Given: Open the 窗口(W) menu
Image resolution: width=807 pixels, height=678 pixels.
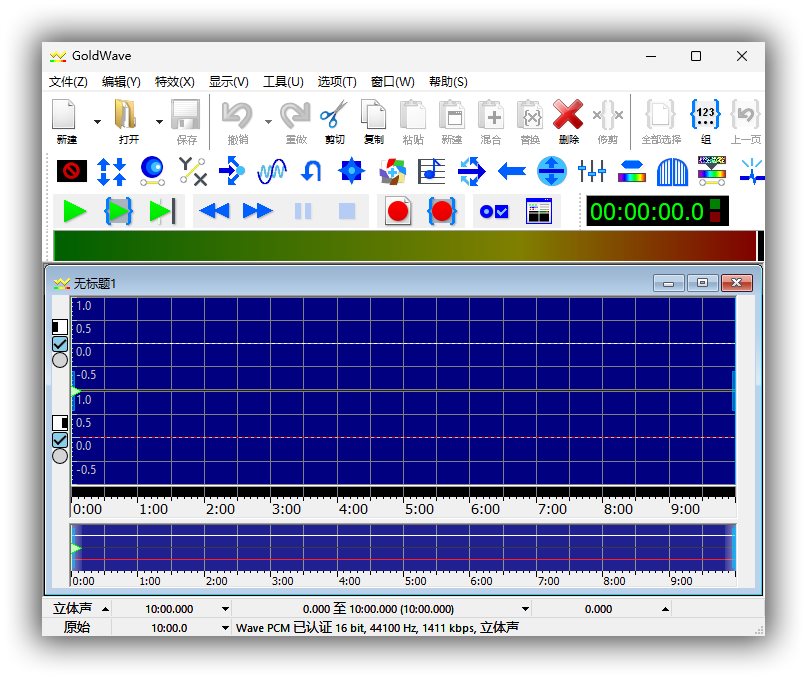Looking at the screenshot, I should click(393, 82).
